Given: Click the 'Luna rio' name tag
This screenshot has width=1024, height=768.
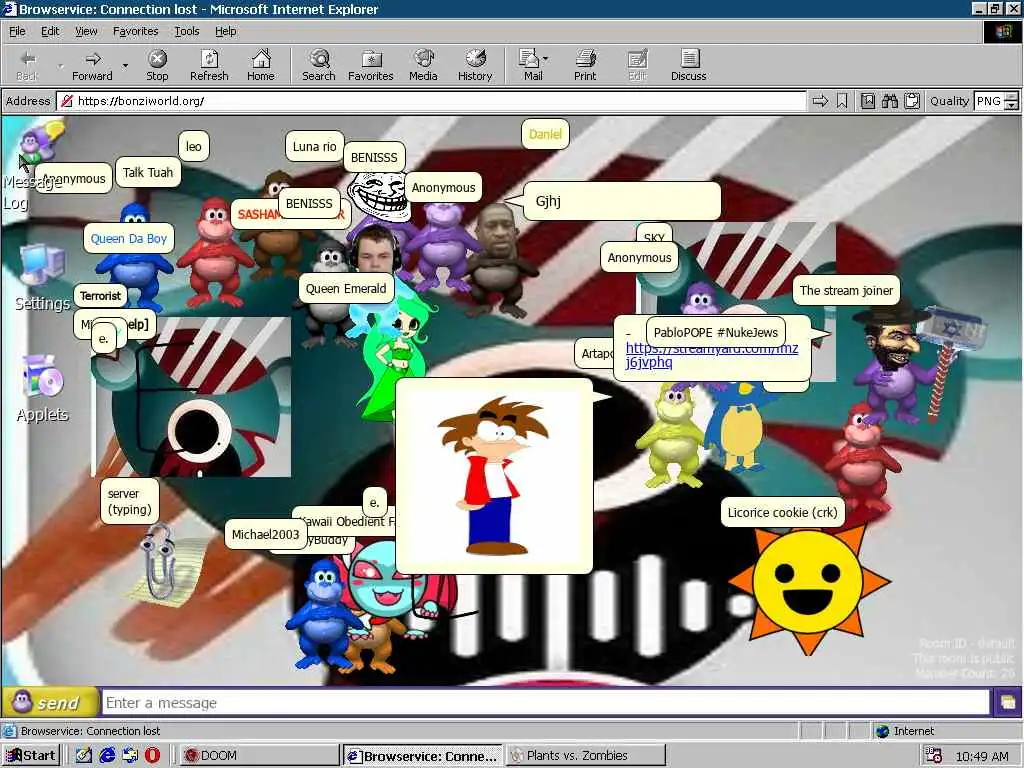Looking at the screenshot, I should click(x=314, y=146).
